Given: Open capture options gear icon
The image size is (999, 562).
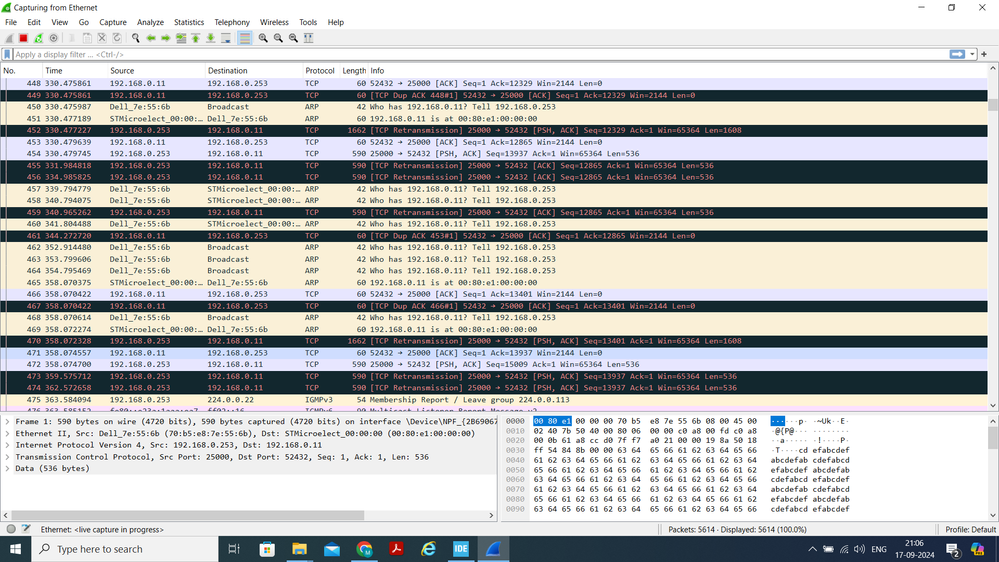Looking at the screenshot, I should (53, 38).
